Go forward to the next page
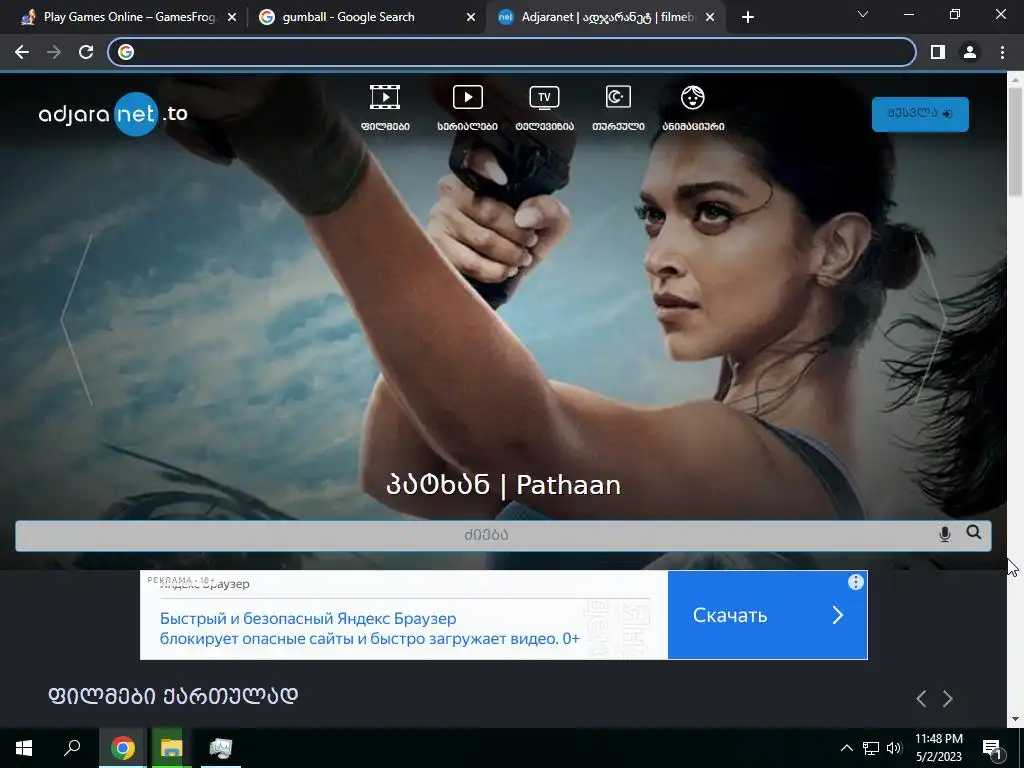Screen dimensions: 1024x768 [x=54, y=52]
